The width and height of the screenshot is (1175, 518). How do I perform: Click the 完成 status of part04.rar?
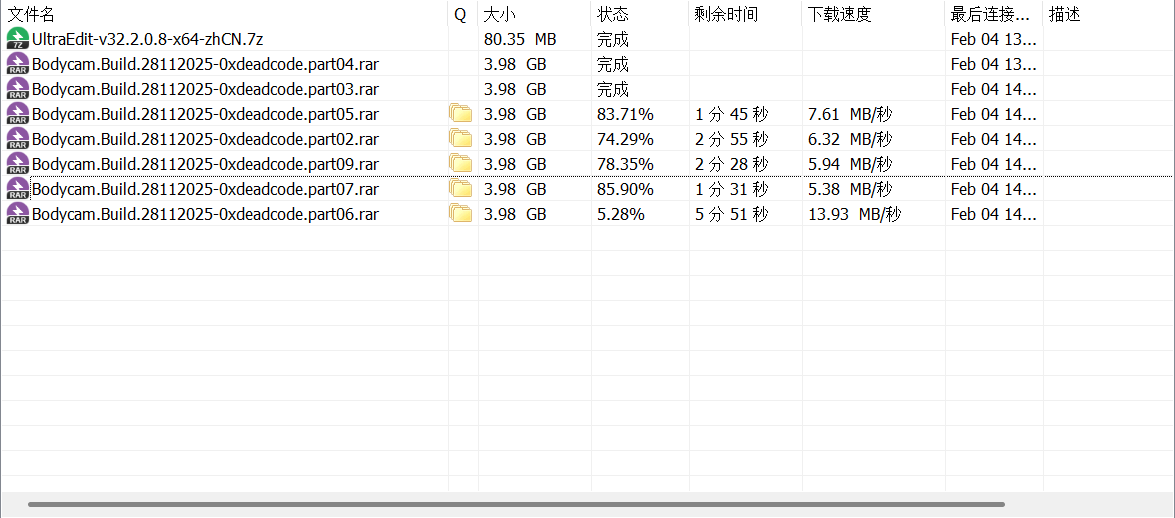click(613, 64)
